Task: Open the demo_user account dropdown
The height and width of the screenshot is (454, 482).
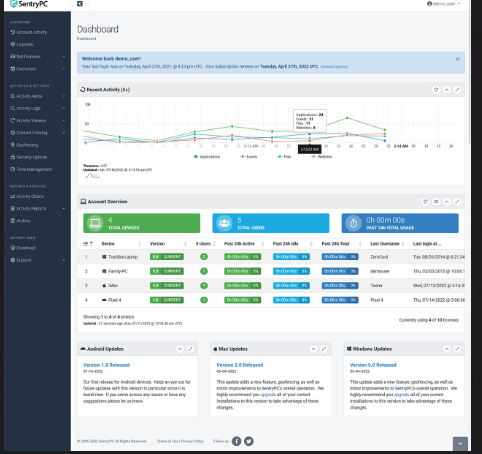Action: 444,4
